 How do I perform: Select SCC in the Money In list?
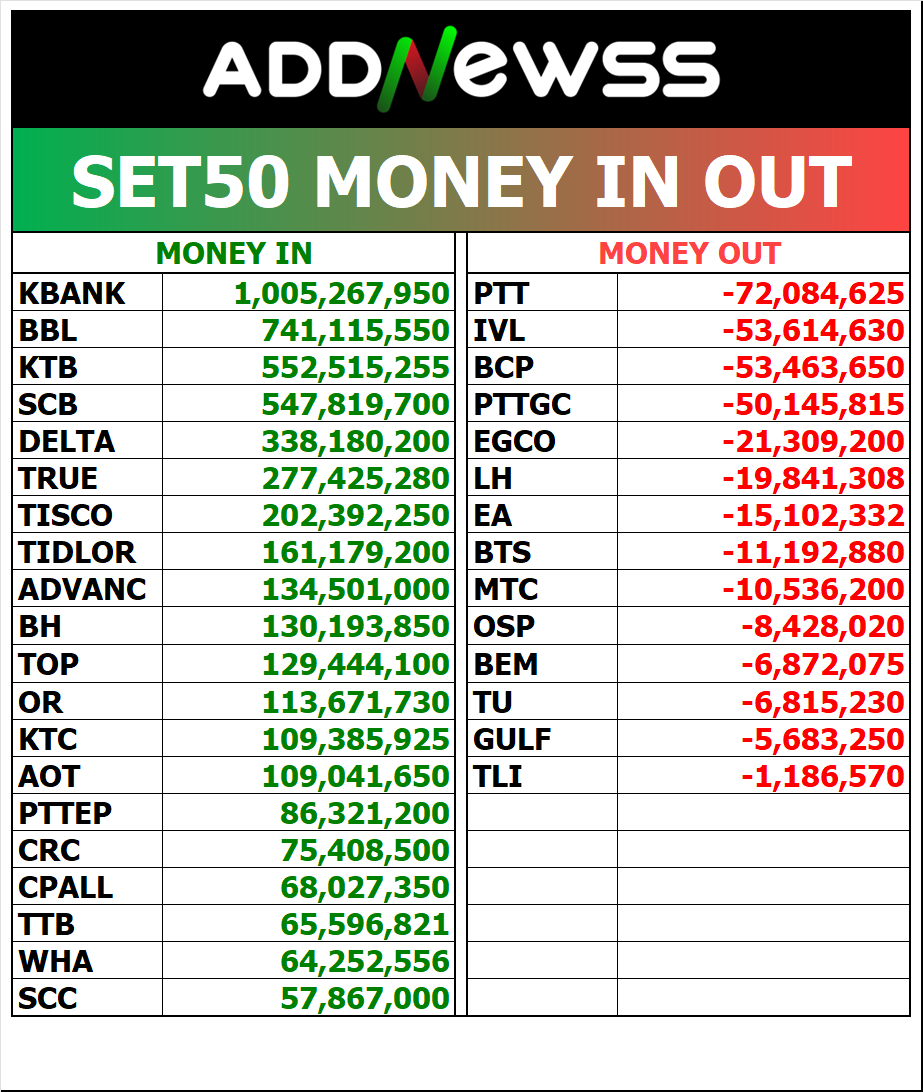coord(48,998)
